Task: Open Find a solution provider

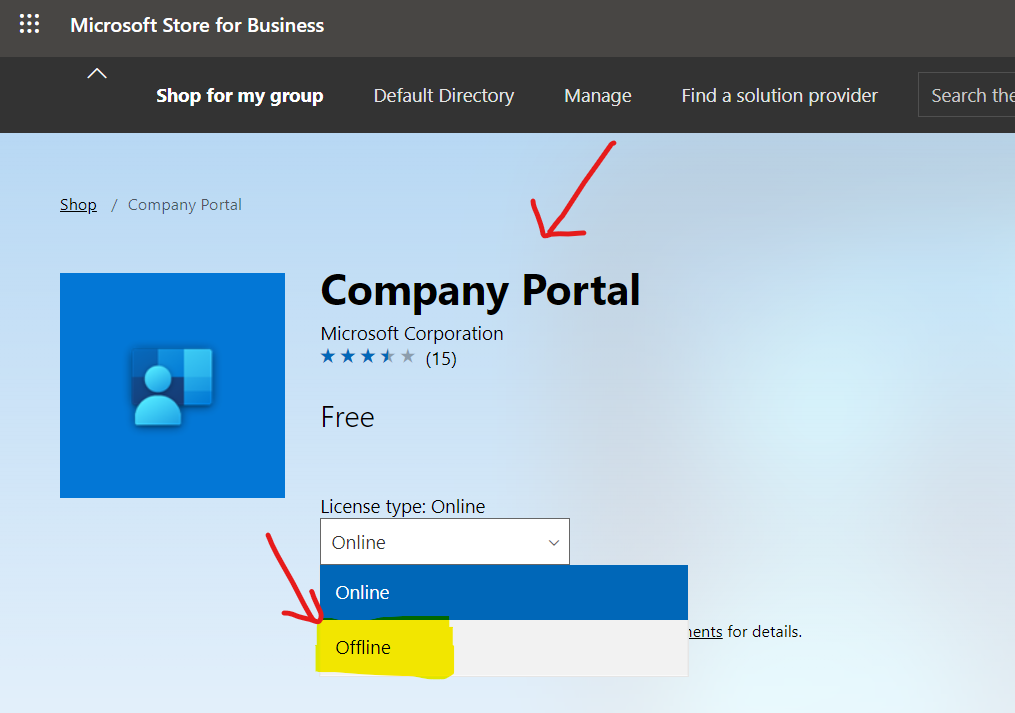Action: click(x=779, y=96)
